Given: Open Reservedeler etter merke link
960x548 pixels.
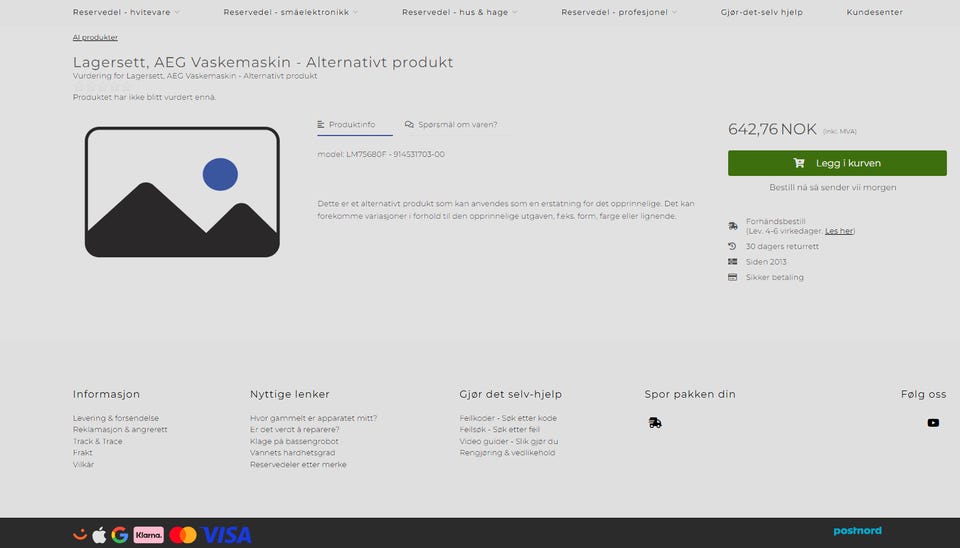Looking at the screenshot, I should [x=298, y=465].
